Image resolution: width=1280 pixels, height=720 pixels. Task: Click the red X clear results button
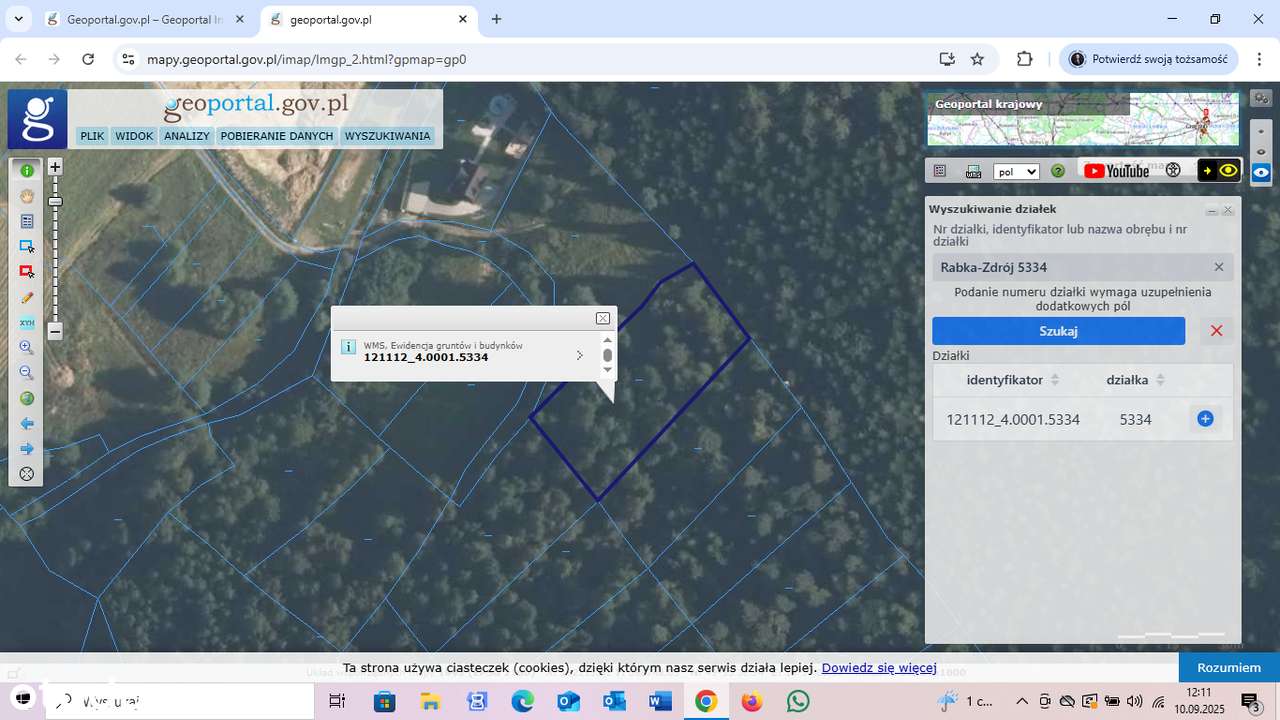click(1216, 331)
